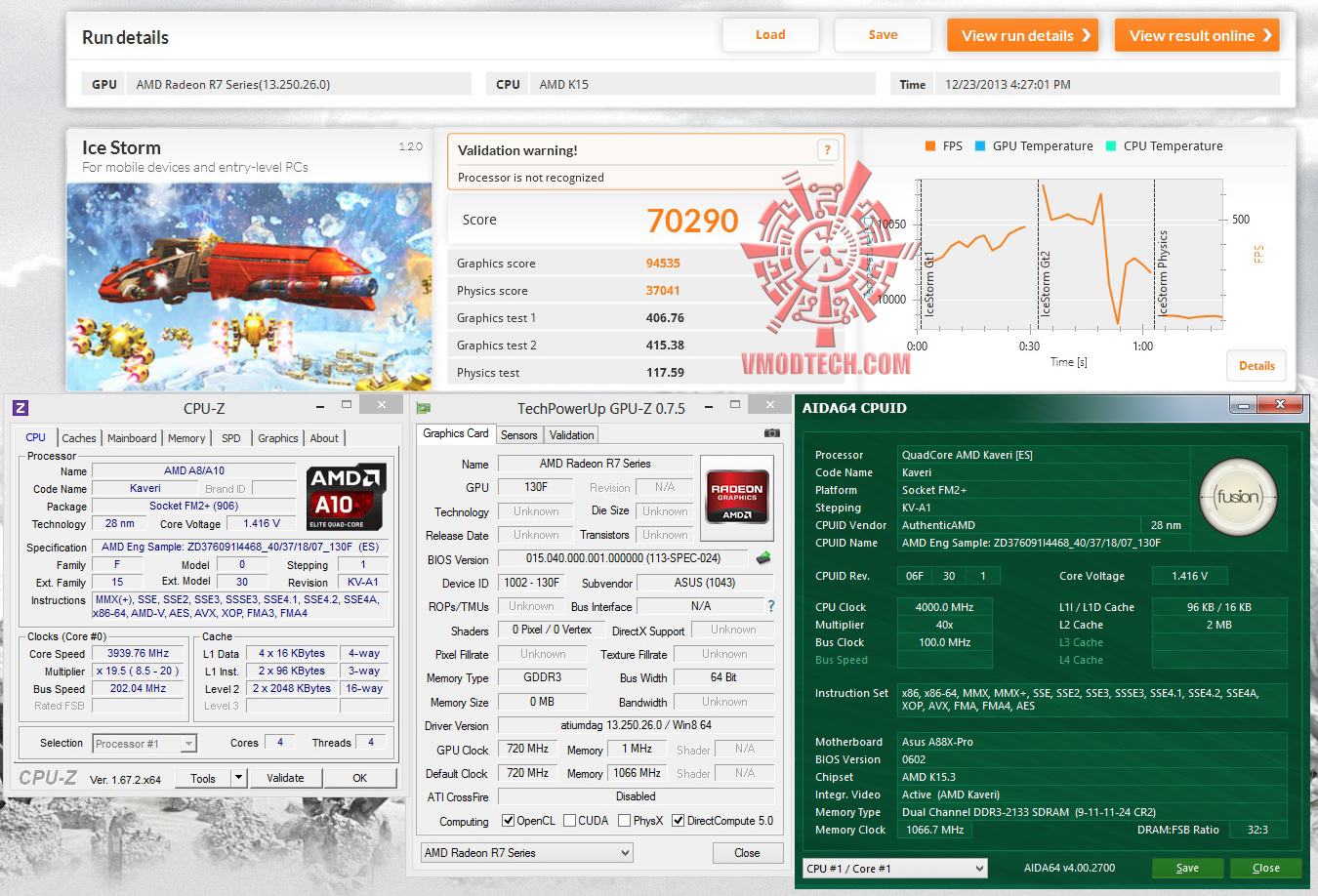Expand the arrow next to Tools button

pyautogui.click(x=238, y=778)
